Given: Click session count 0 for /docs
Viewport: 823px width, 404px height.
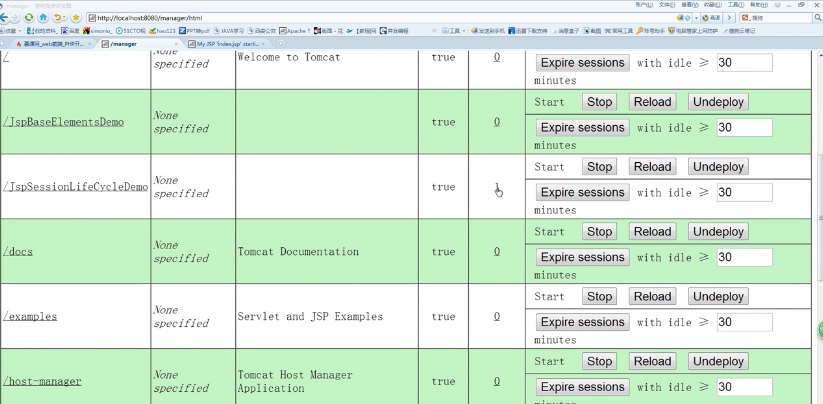Looking at the screenshot, I should 497,252.
